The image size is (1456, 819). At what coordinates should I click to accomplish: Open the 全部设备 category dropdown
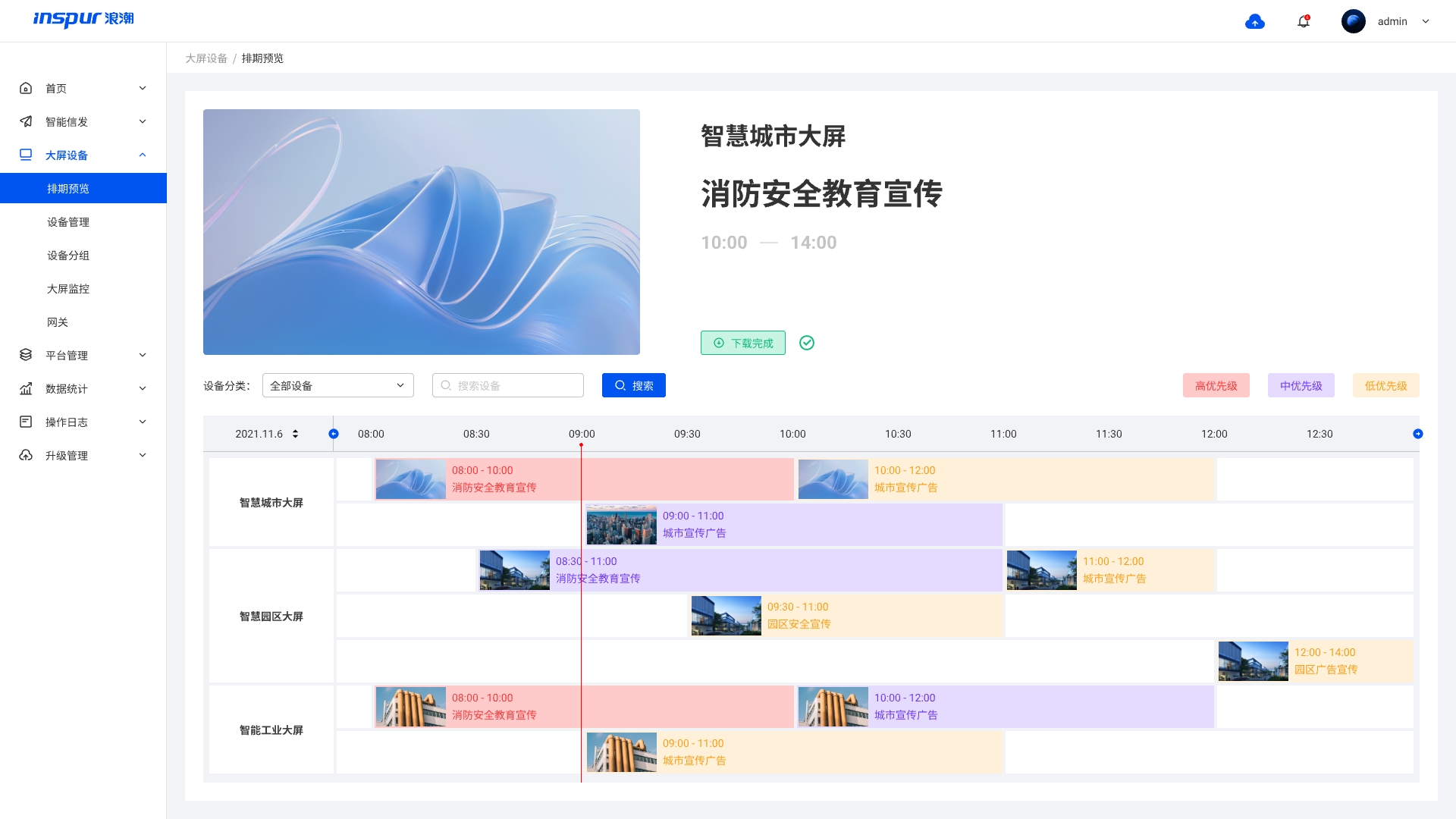coord(338,385)
